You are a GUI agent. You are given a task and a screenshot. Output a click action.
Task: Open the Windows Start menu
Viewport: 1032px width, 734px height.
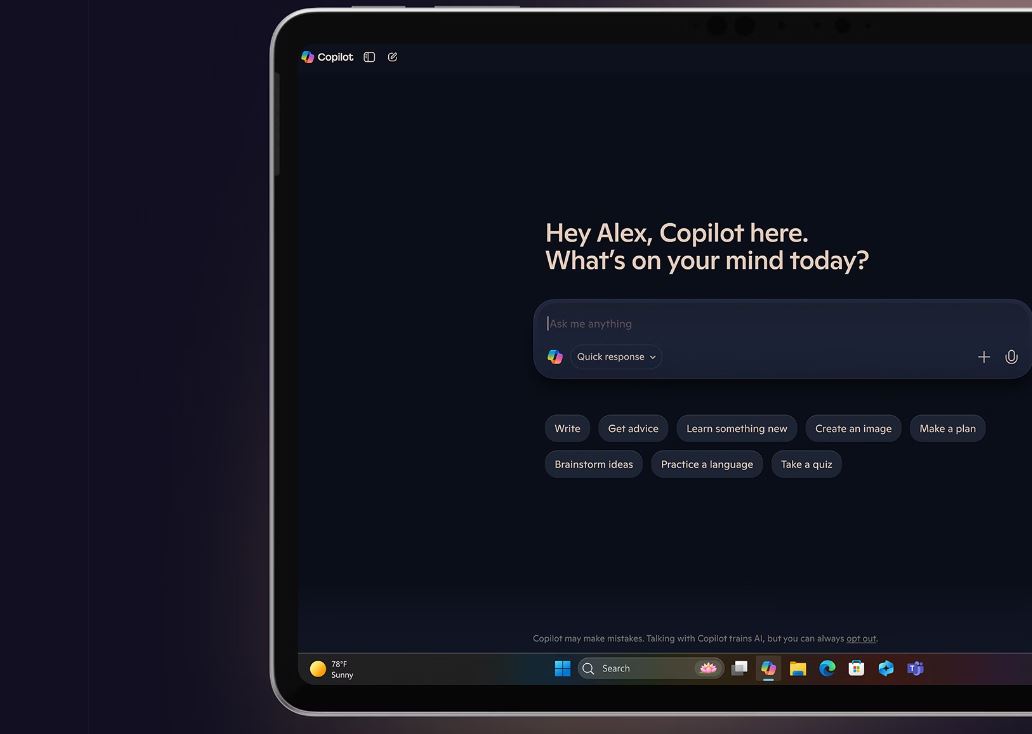[x=562, y=669]
